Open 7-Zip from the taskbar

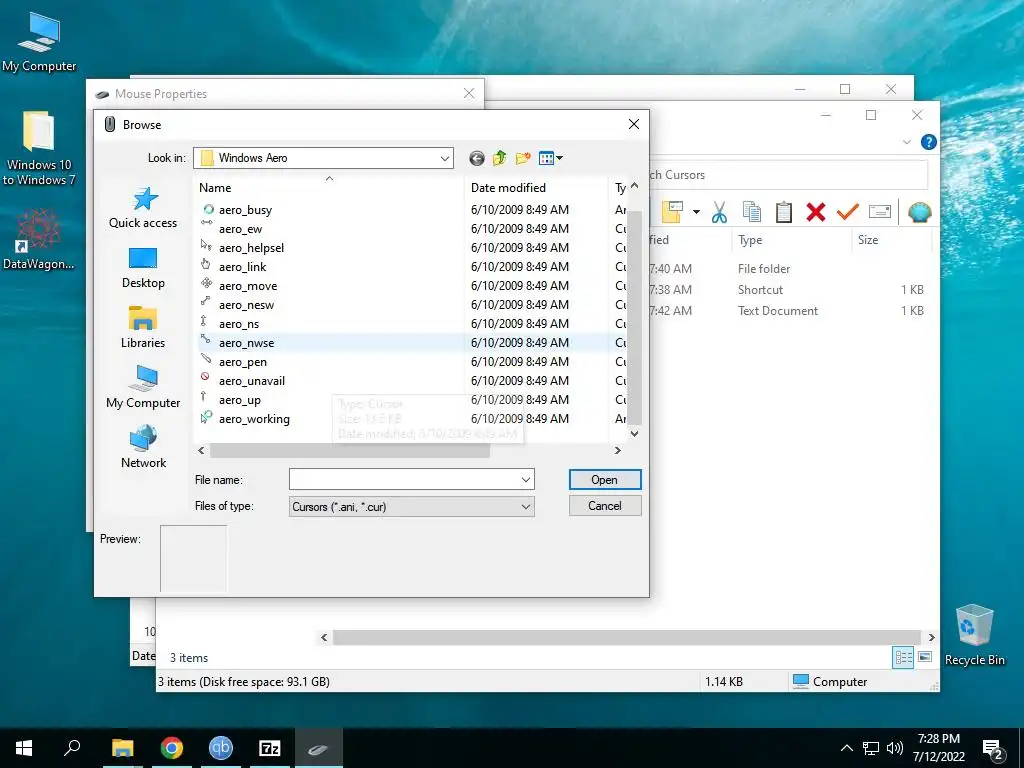click(270, 748)
